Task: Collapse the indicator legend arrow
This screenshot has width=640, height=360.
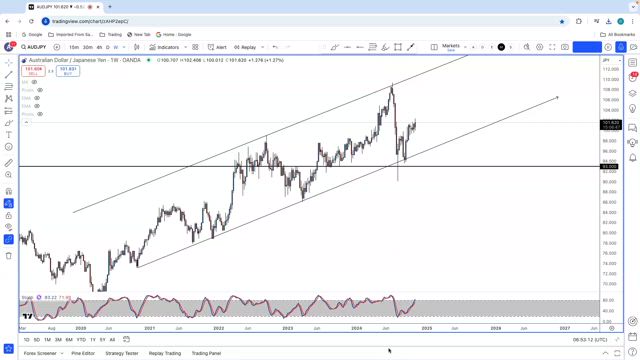Action: click(x=26, y=122)
